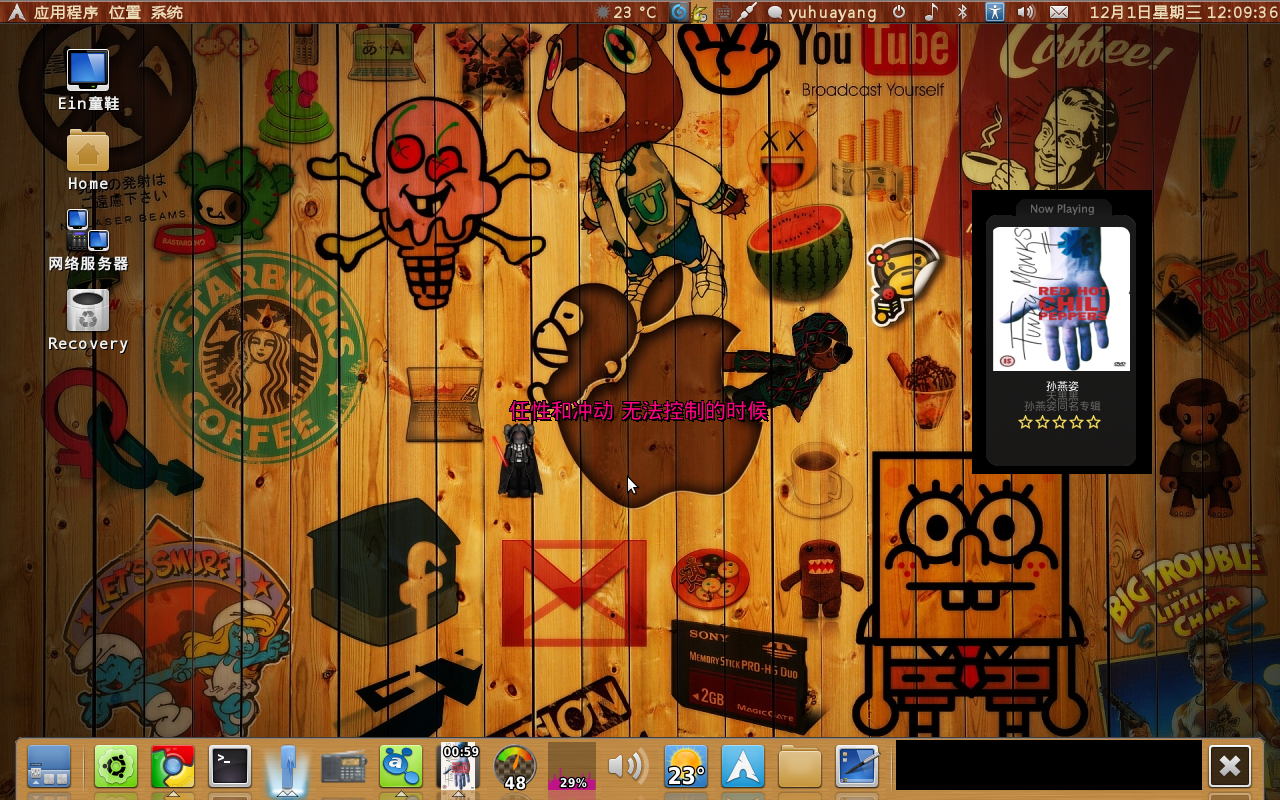
Task: Click the blue swirl tray icon
Action: click(x=679, y=12)
